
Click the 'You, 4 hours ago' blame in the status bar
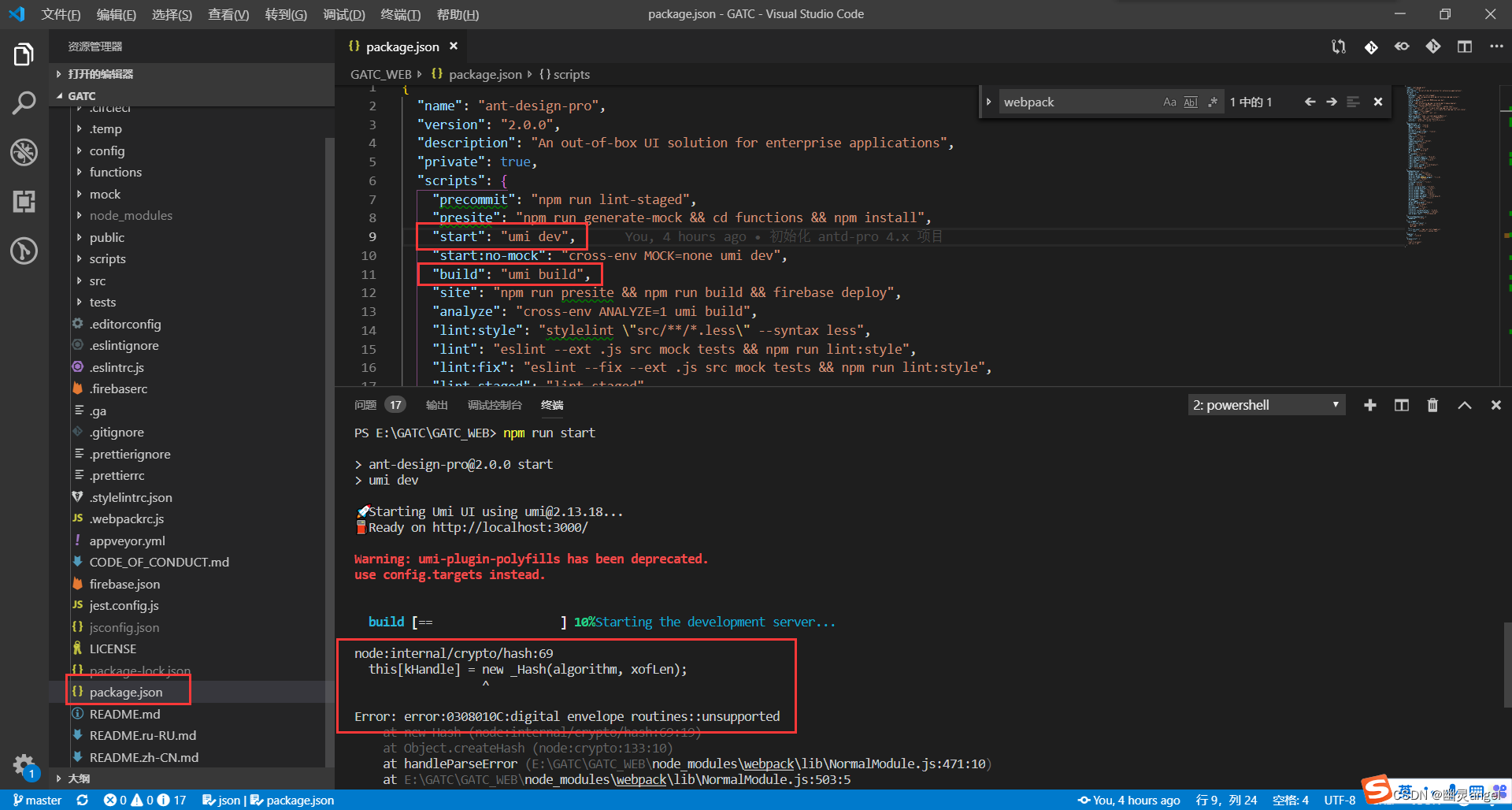pos(1128,800)
